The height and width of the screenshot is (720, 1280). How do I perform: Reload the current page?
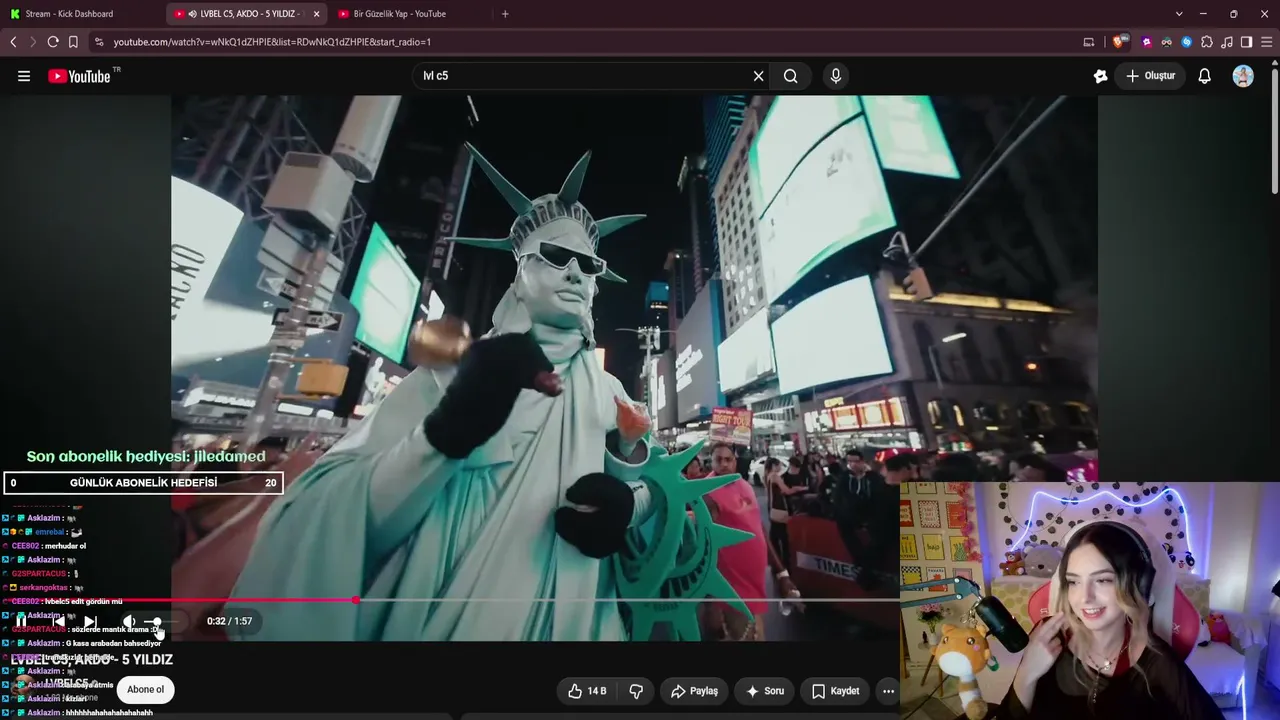point(53,42)
